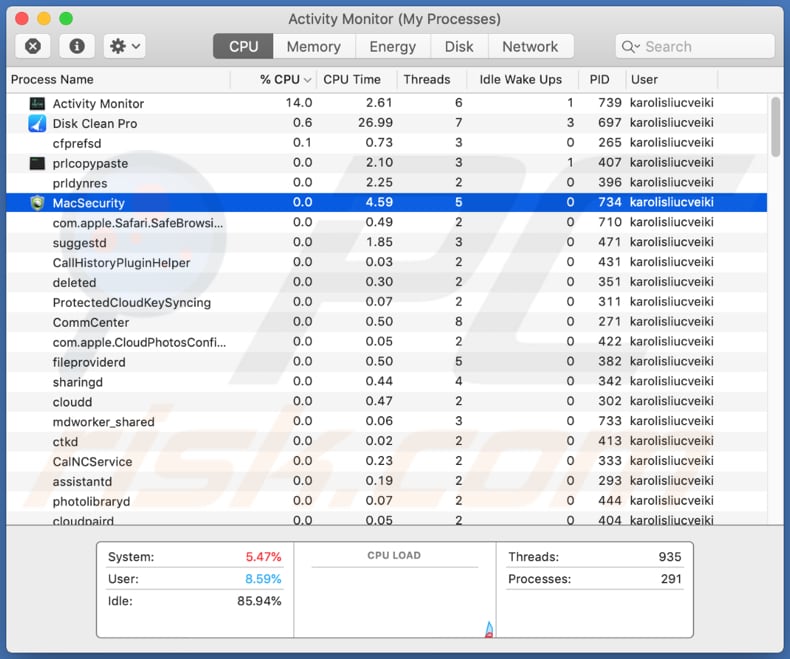Click the Disk Clean Pro app icon
The width and height of the screenshot is (790, 659).
click(x=37, y=123)
